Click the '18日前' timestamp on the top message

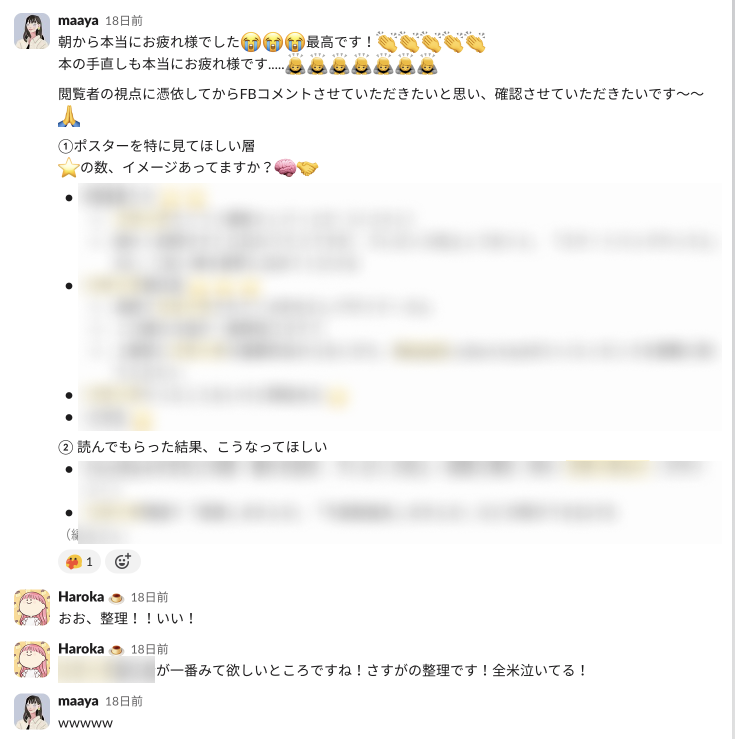point(123,21)
